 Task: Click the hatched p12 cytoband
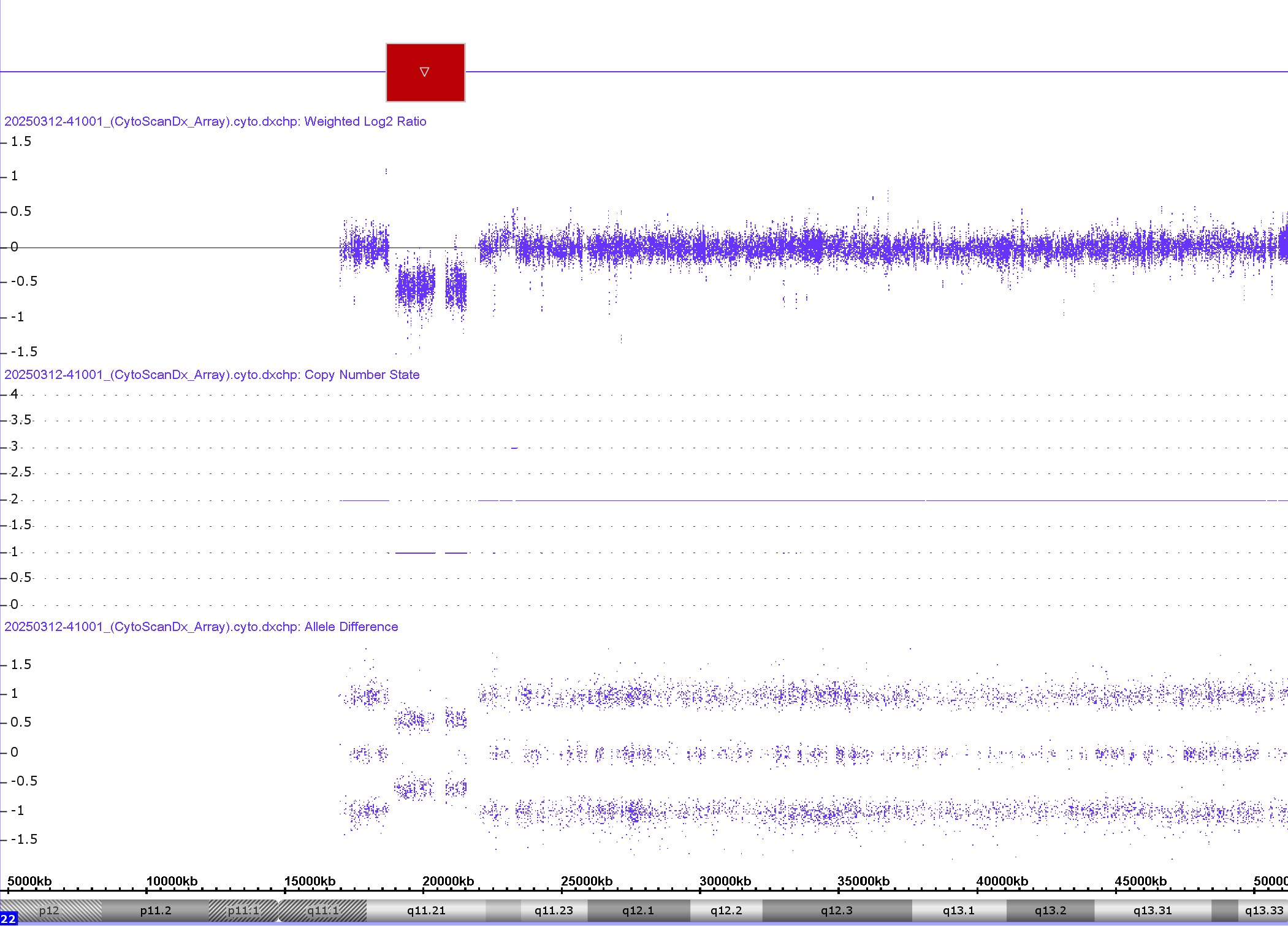tap(49, 911)
